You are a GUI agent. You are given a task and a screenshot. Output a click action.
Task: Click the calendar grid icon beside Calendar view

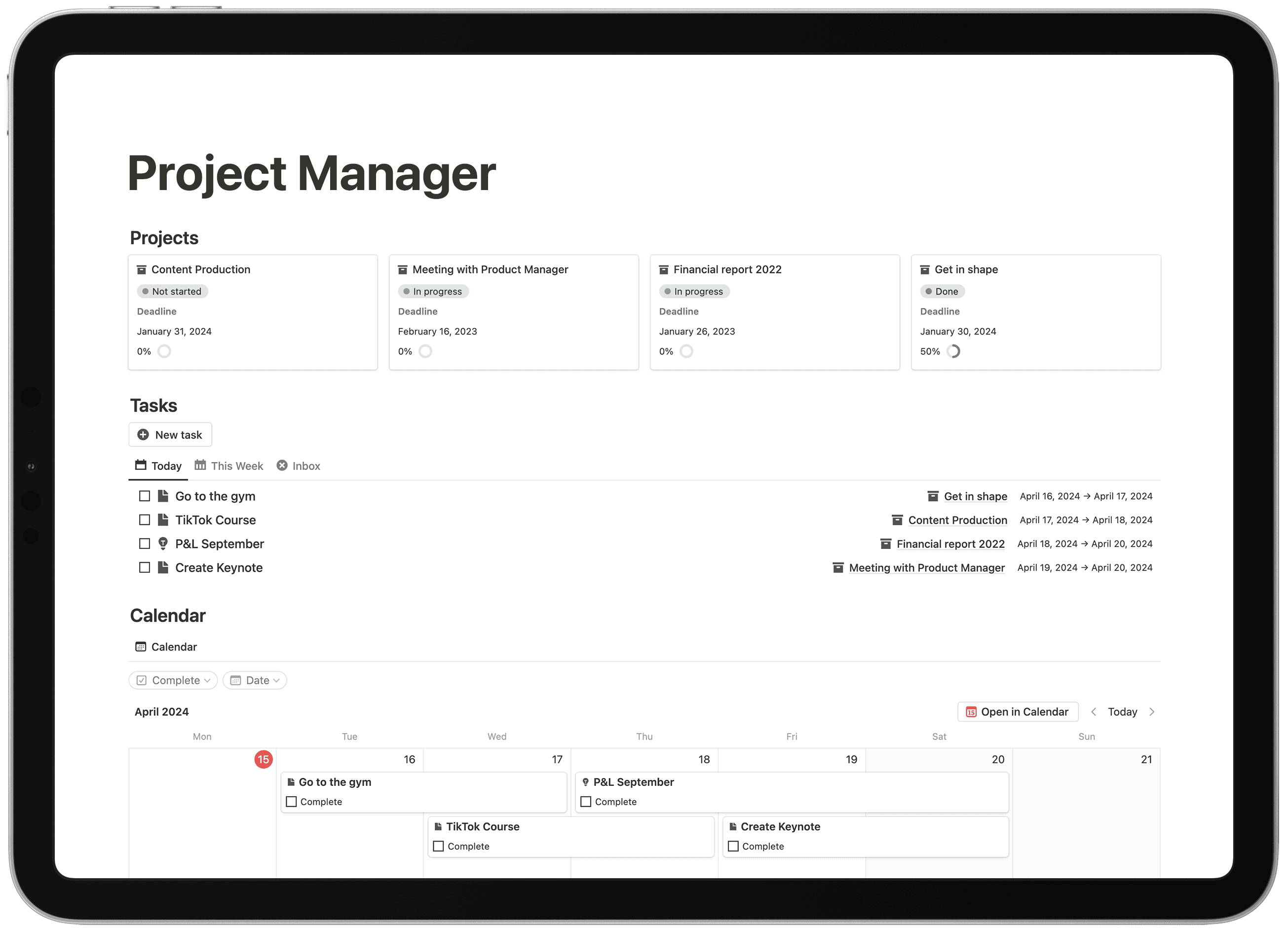coord(141,647)
